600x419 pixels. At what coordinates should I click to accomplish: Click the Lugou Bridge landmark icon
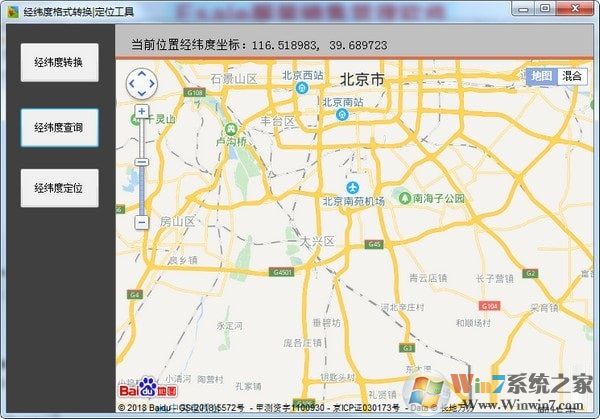click(231, 128)
